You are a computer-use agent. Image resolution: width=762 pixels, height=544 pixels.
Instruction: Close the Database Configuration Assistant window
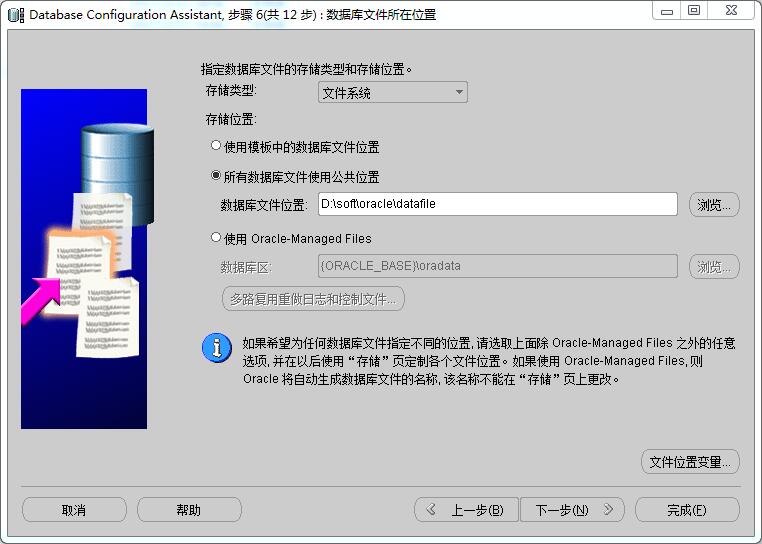coord(731,11)
